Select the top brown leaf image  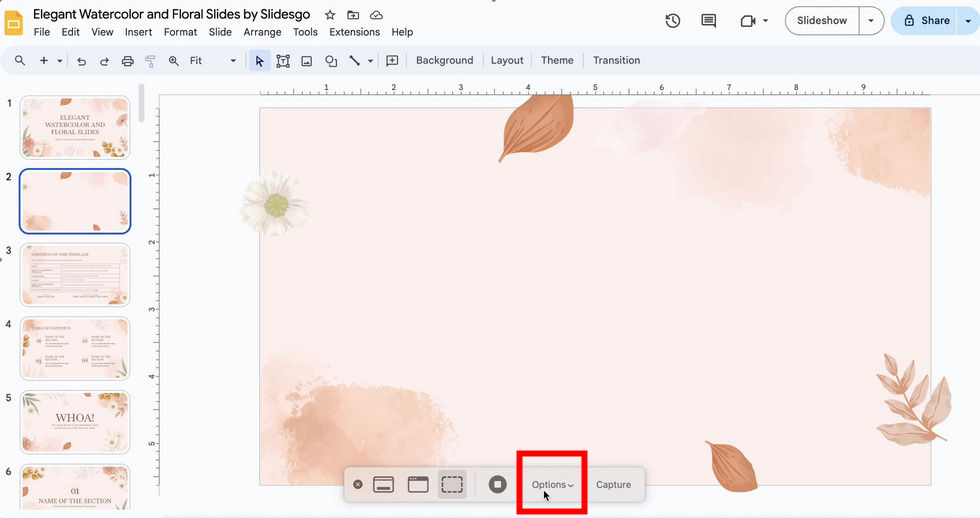click(536, 128)
